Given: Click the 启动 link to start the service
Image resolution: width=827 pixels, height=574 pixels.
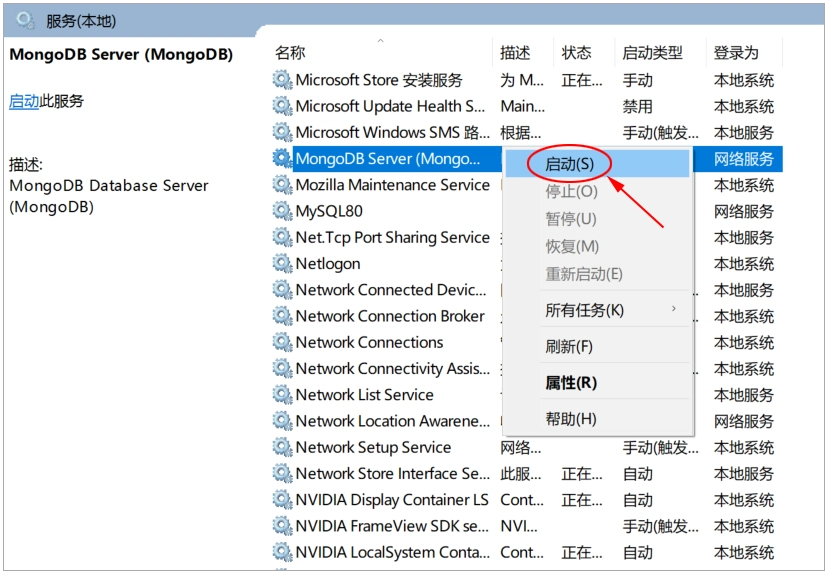Looking at the screenshot, I should coord(24,101).
